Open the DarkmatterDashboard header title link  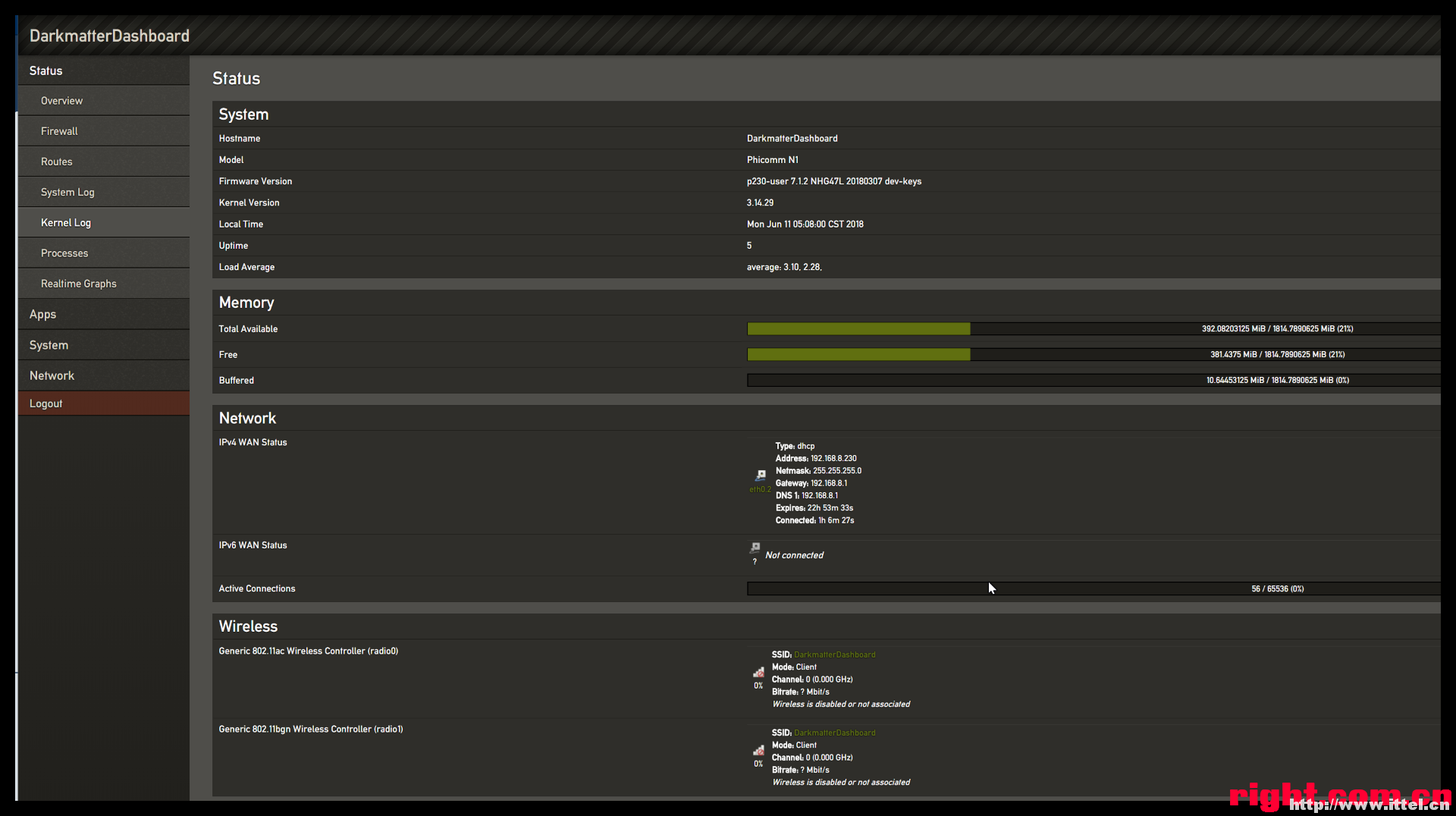coord(109,36)
